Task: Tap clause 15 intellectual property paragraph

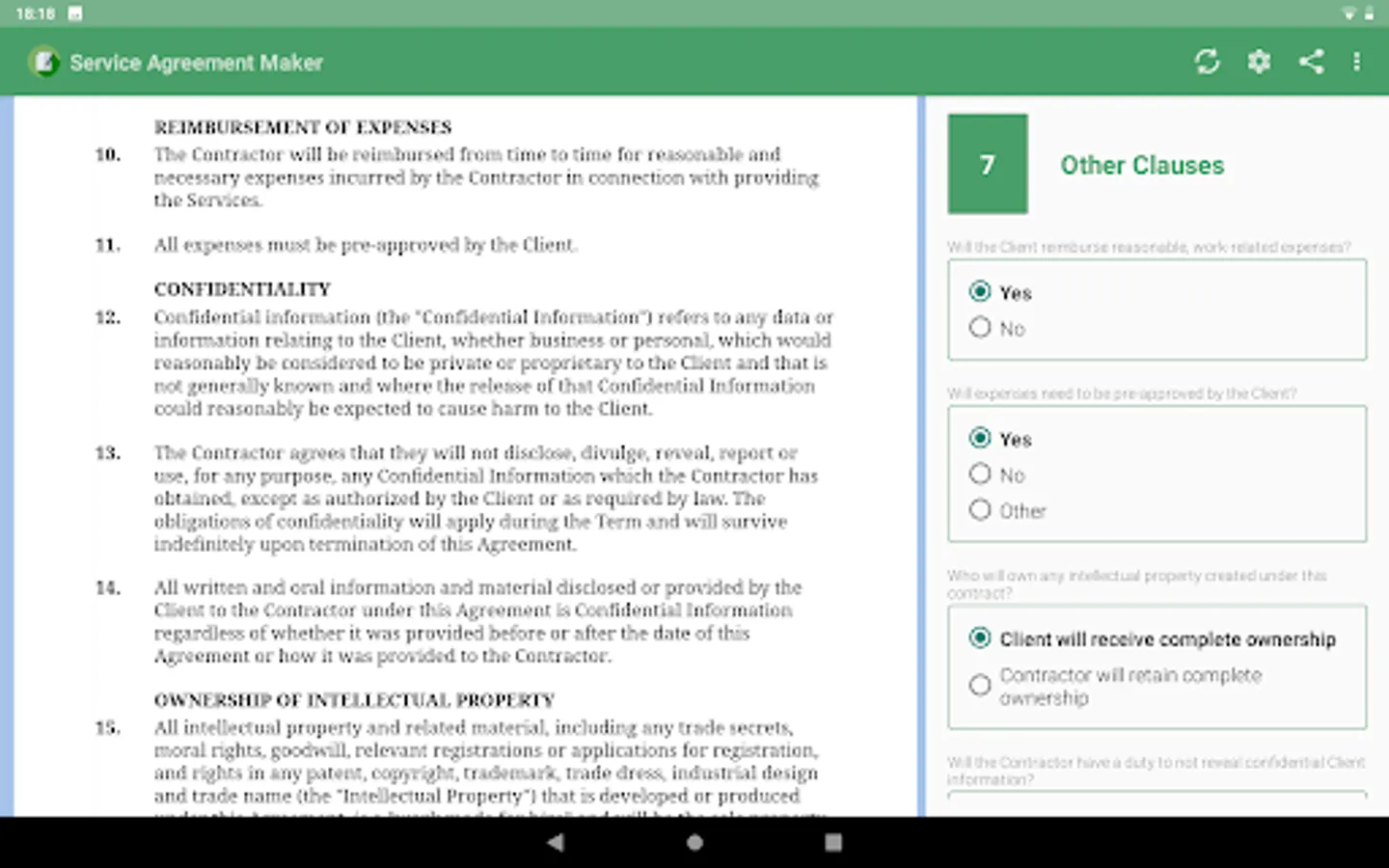Action: [486, 767]
